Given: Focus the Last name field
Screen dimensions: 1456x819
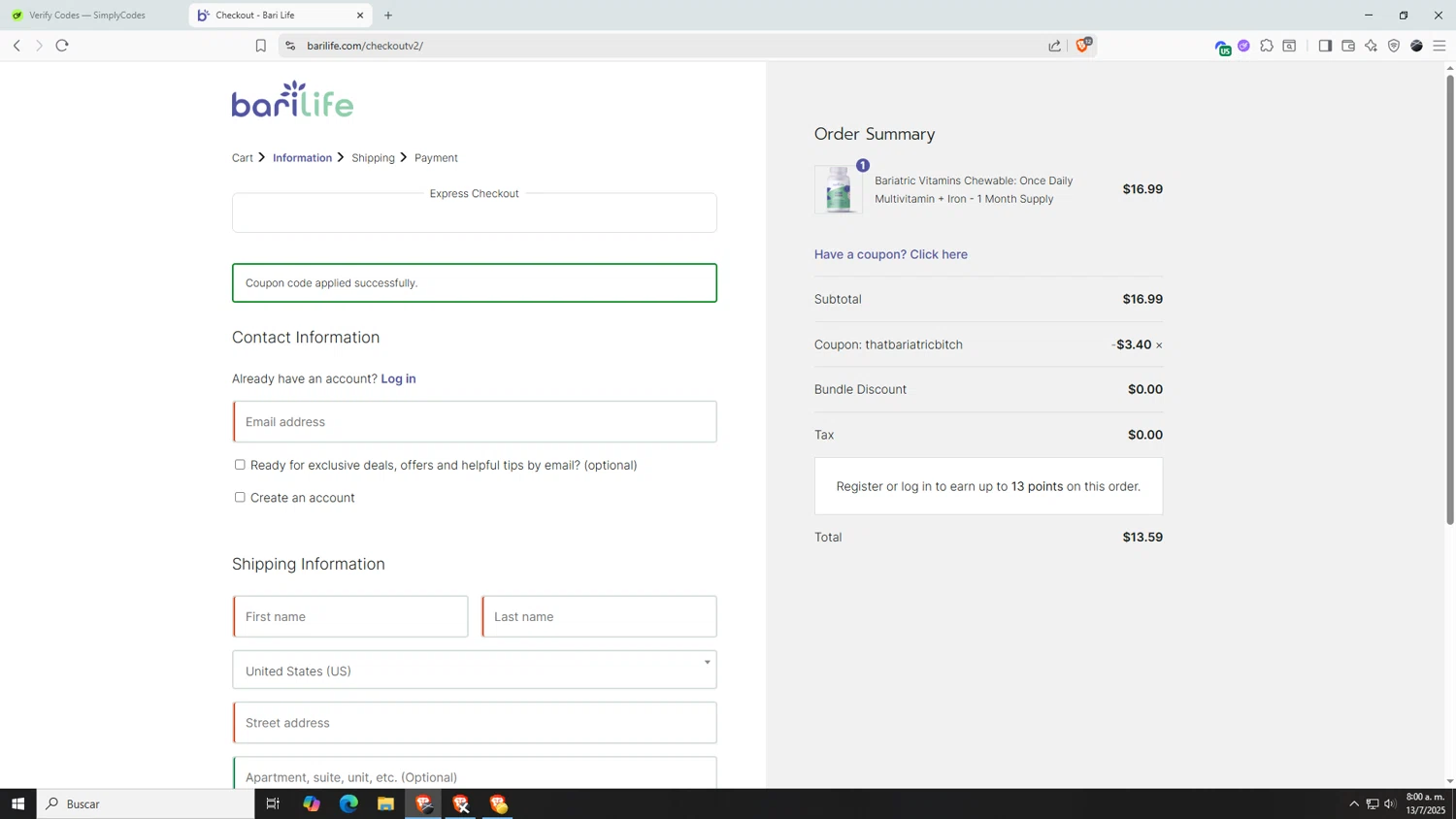Looking at the screenshot, I should coord(599,616).
